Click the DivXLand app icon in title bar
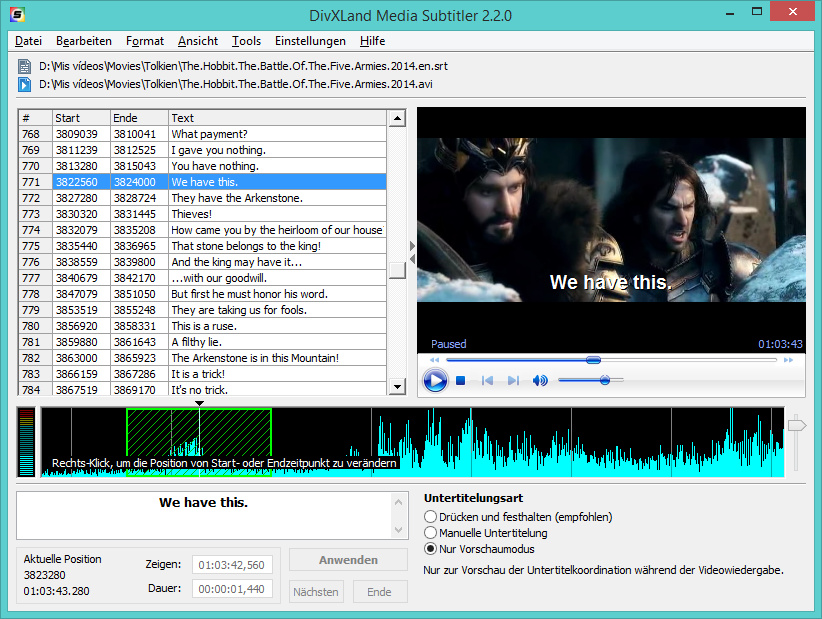Viewport: 822px width, 619px height. (17, 15)
